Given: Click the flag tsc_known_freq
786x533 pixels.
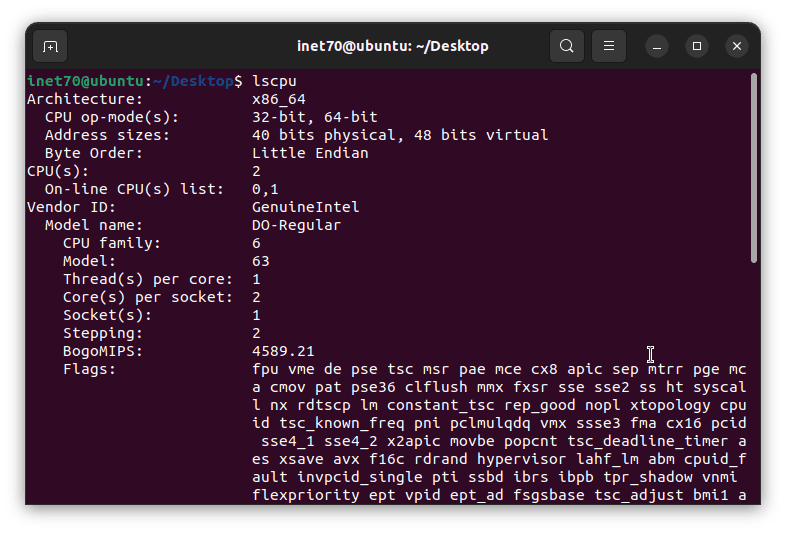Looking at the screenshot, I should (x=342, y=424).
